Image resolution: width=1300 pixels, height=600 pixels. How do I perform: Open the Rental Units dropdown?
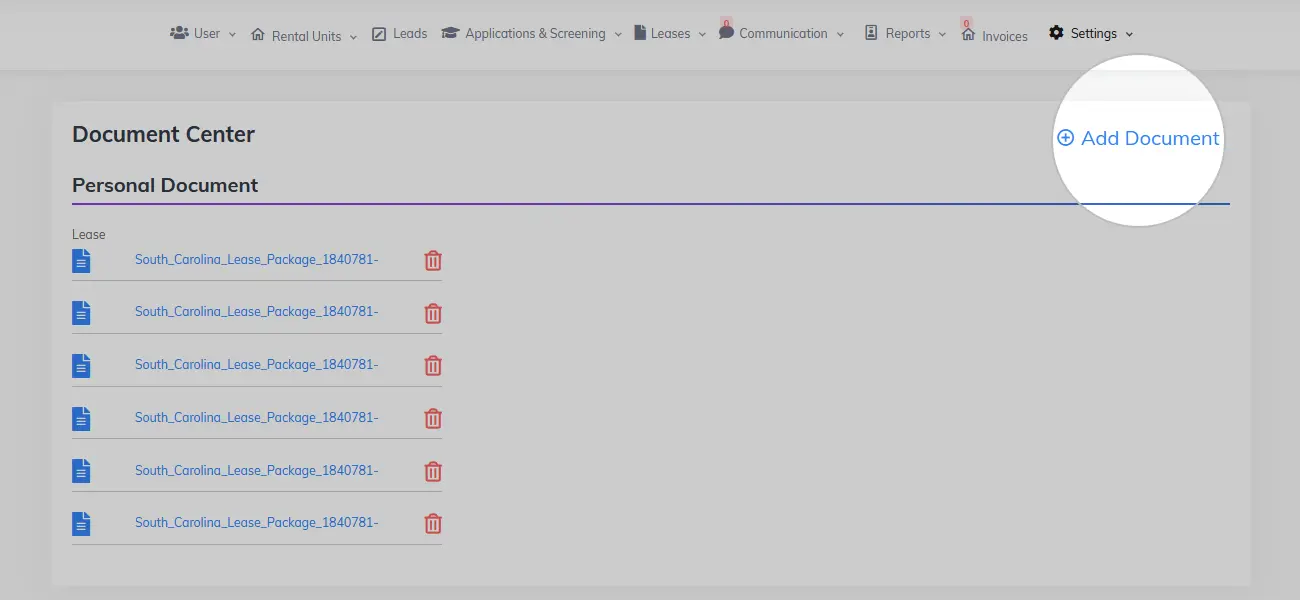point(303,35)
